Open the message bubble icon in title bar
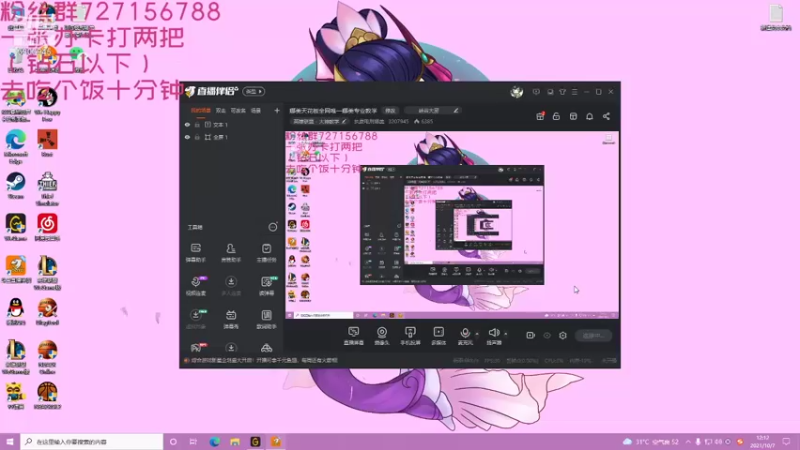This screenshot has height=450, width=800. 536,92
